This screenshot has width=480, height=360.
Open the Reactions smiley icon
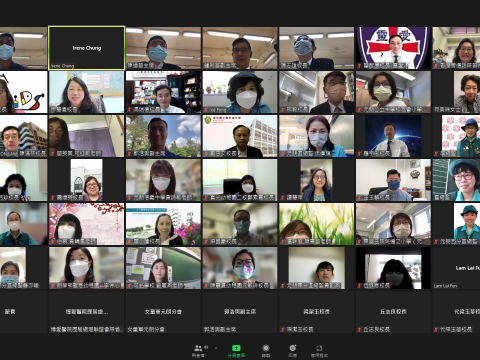point(293,348)
